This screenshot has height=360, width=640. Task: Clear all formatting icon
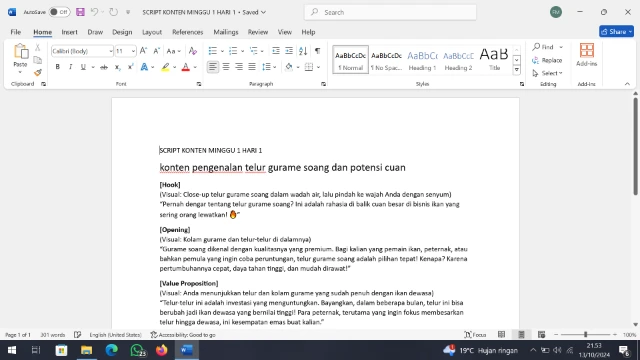tap(193, 51)
